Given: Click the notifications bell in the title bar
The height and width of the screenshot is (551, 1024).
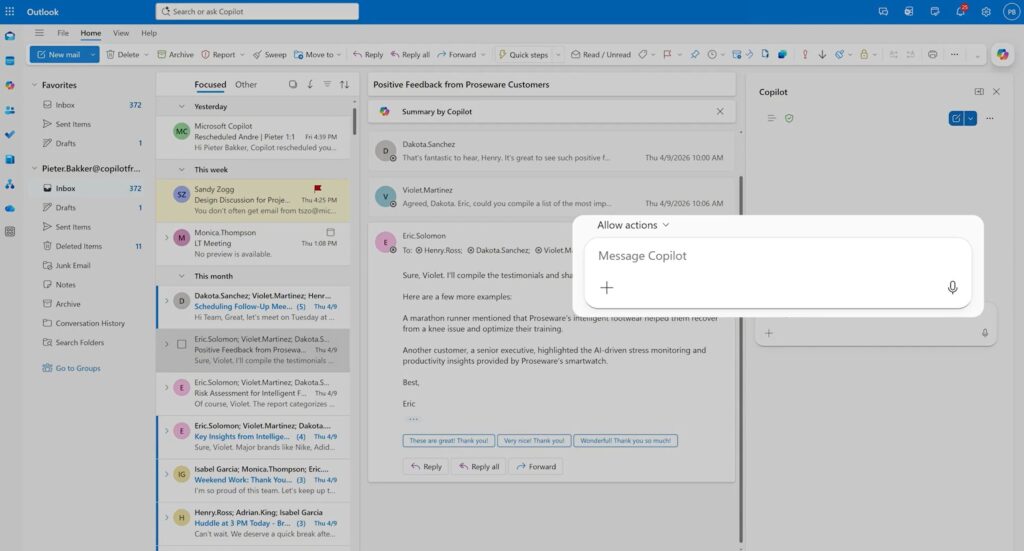Looking at the screenshot, I should pos(960,11).
